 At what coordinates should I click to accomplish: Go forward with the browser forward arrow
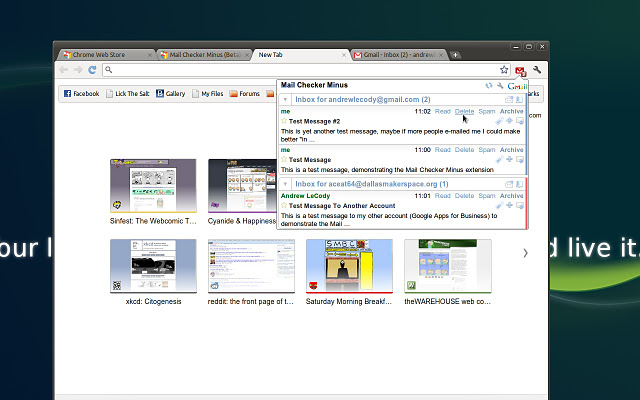coord(78,70)
